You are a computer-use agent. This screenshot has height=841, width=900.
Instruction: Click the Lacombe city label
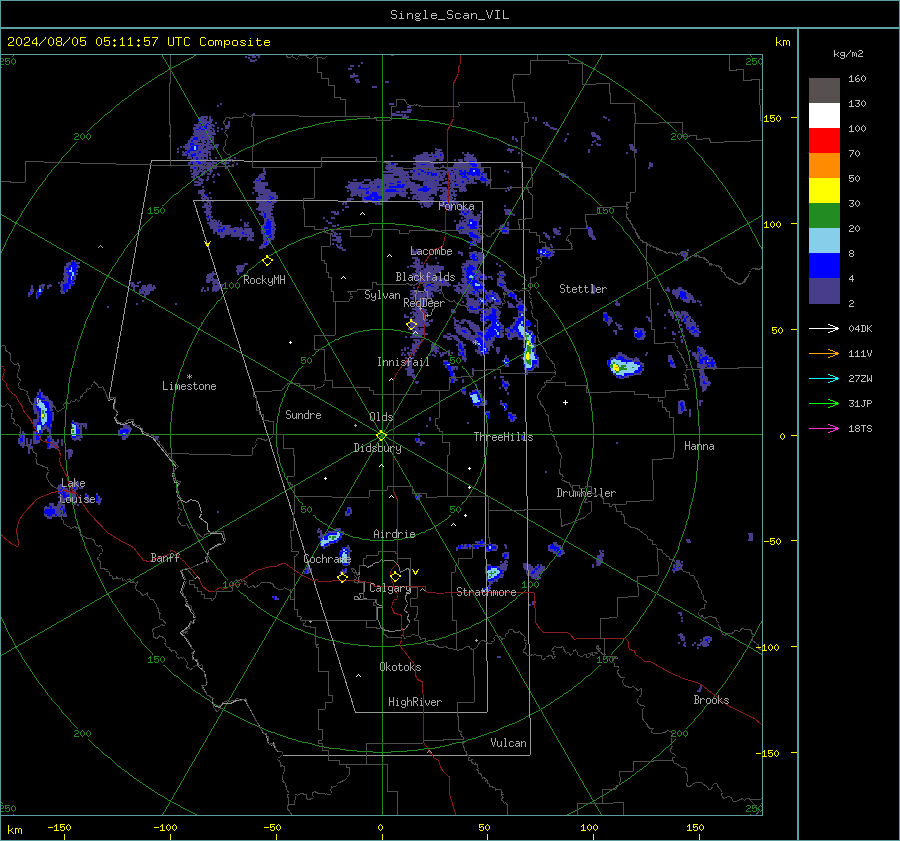pos(431,251)
